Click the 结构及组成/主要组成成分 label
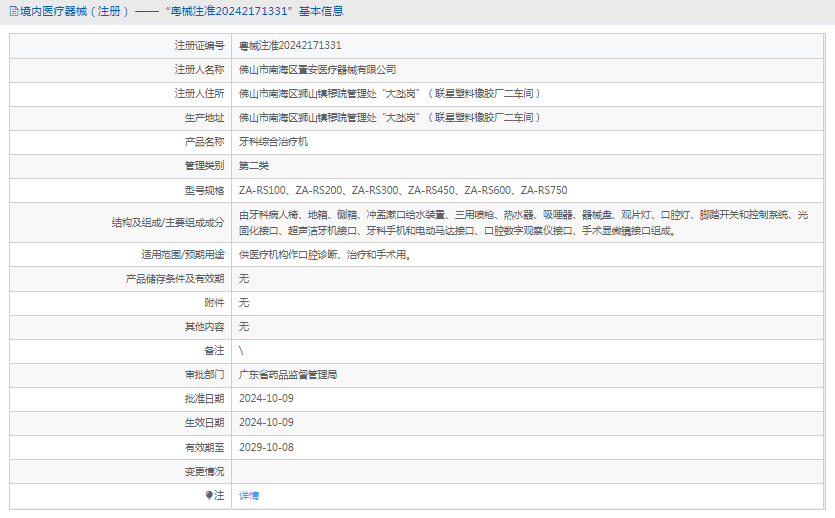Screen dimensions: 835x518 click(168, 223)
